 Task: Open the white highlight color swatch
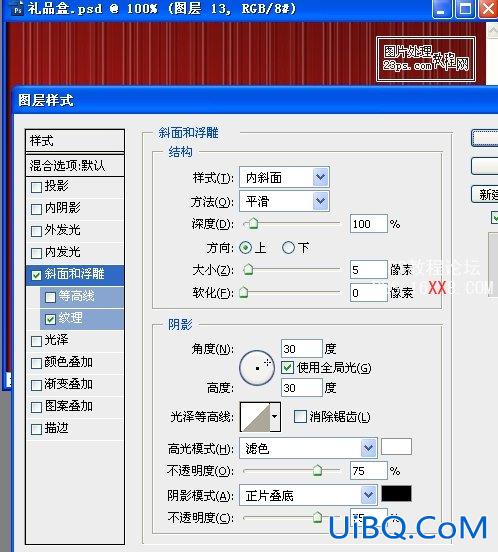396,447
